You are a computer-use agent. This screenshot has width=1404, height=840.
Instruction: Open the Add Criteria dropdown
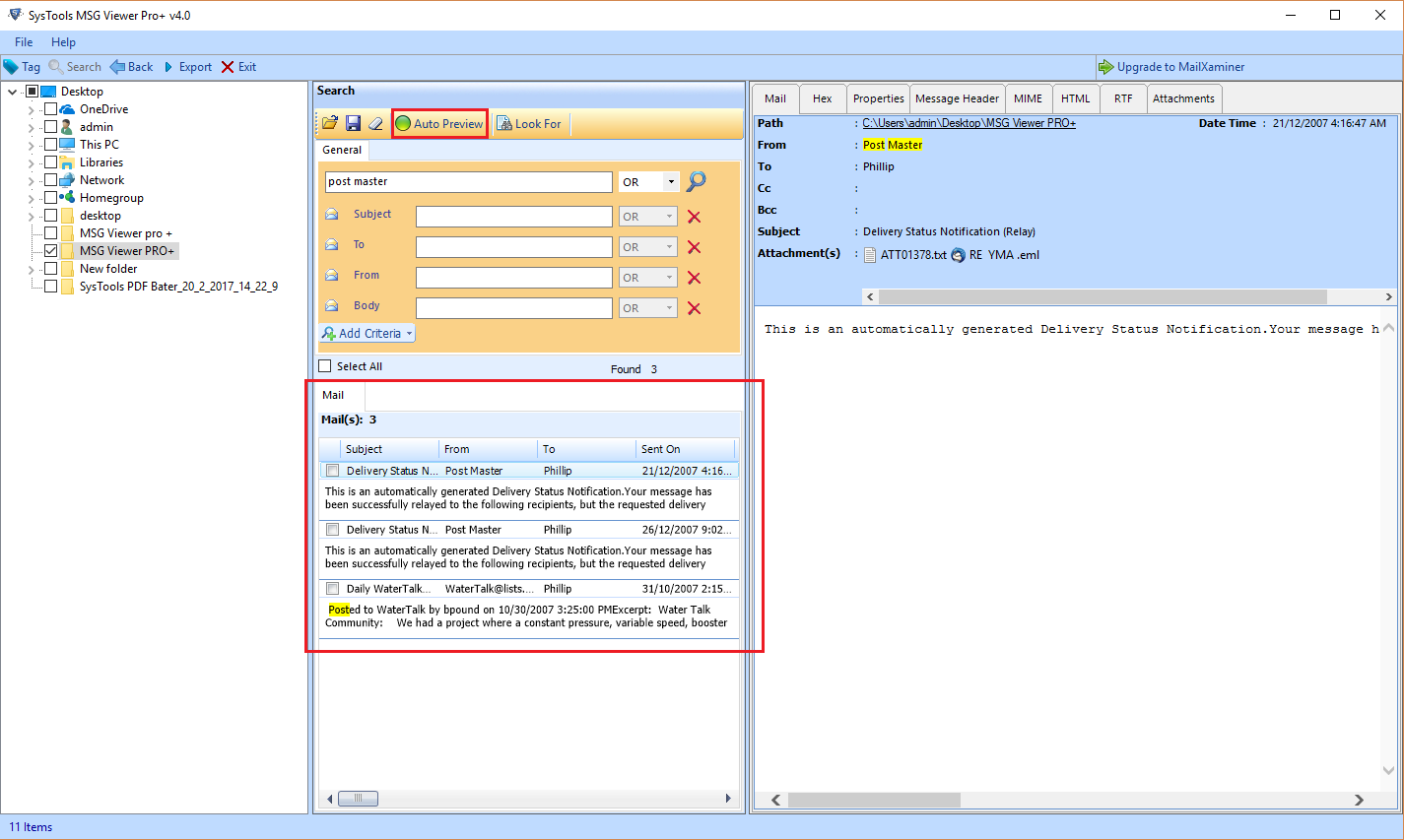pyautogui.click(x=368, y=334)
